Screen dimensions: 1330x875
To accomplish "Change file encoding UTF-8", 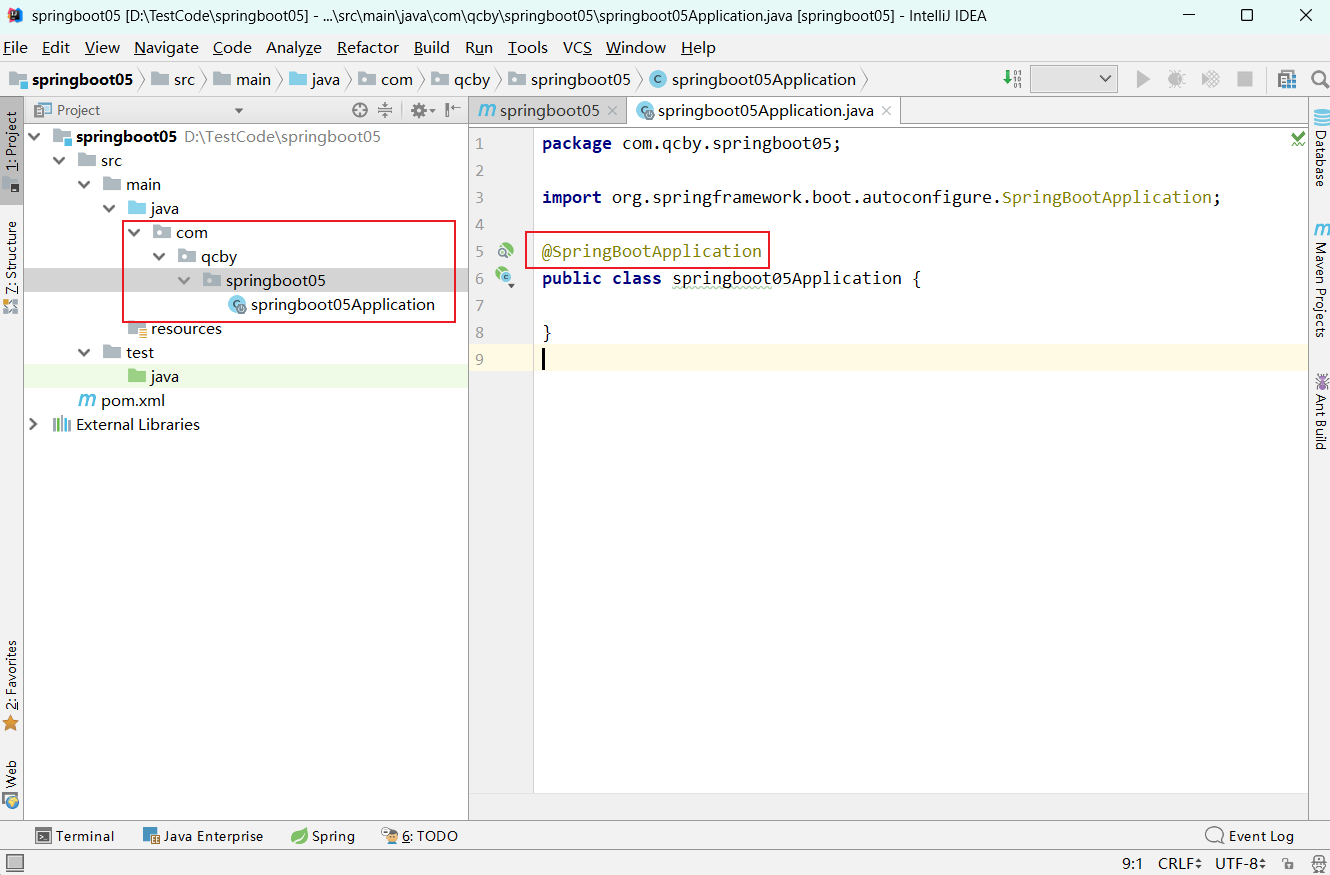I will [x=1240, y=863].
